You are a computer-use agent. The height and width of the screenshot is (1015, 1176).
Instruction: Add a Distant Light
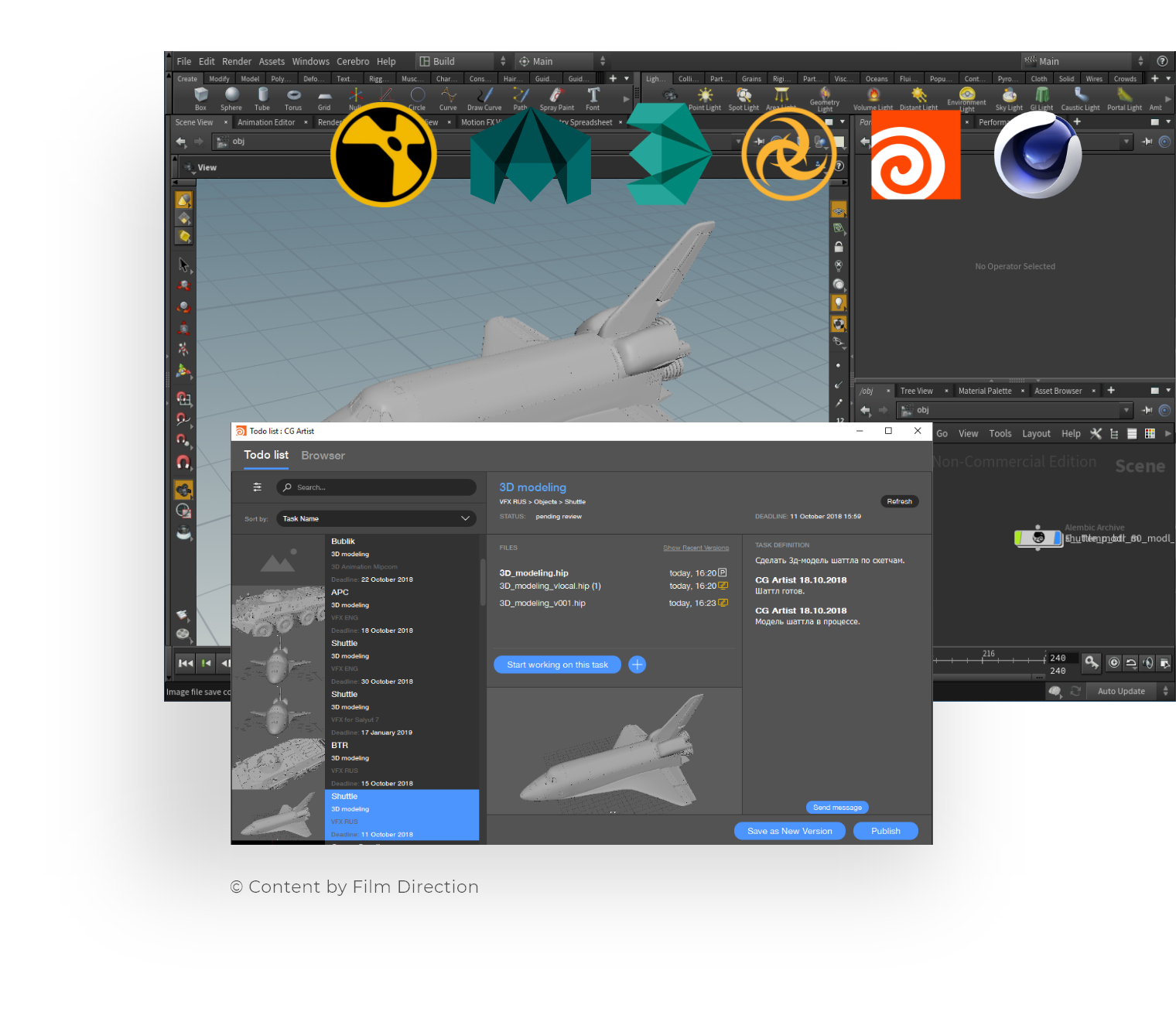(x=918, y=98)
